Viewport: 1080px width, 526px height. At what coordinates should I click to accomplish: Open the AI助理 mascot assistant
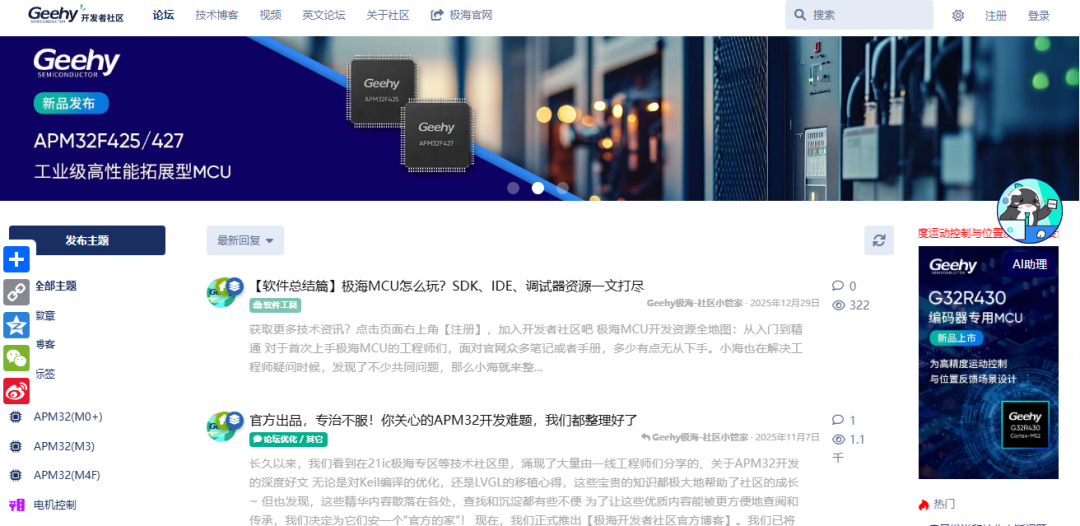[x=1029, y=212]
